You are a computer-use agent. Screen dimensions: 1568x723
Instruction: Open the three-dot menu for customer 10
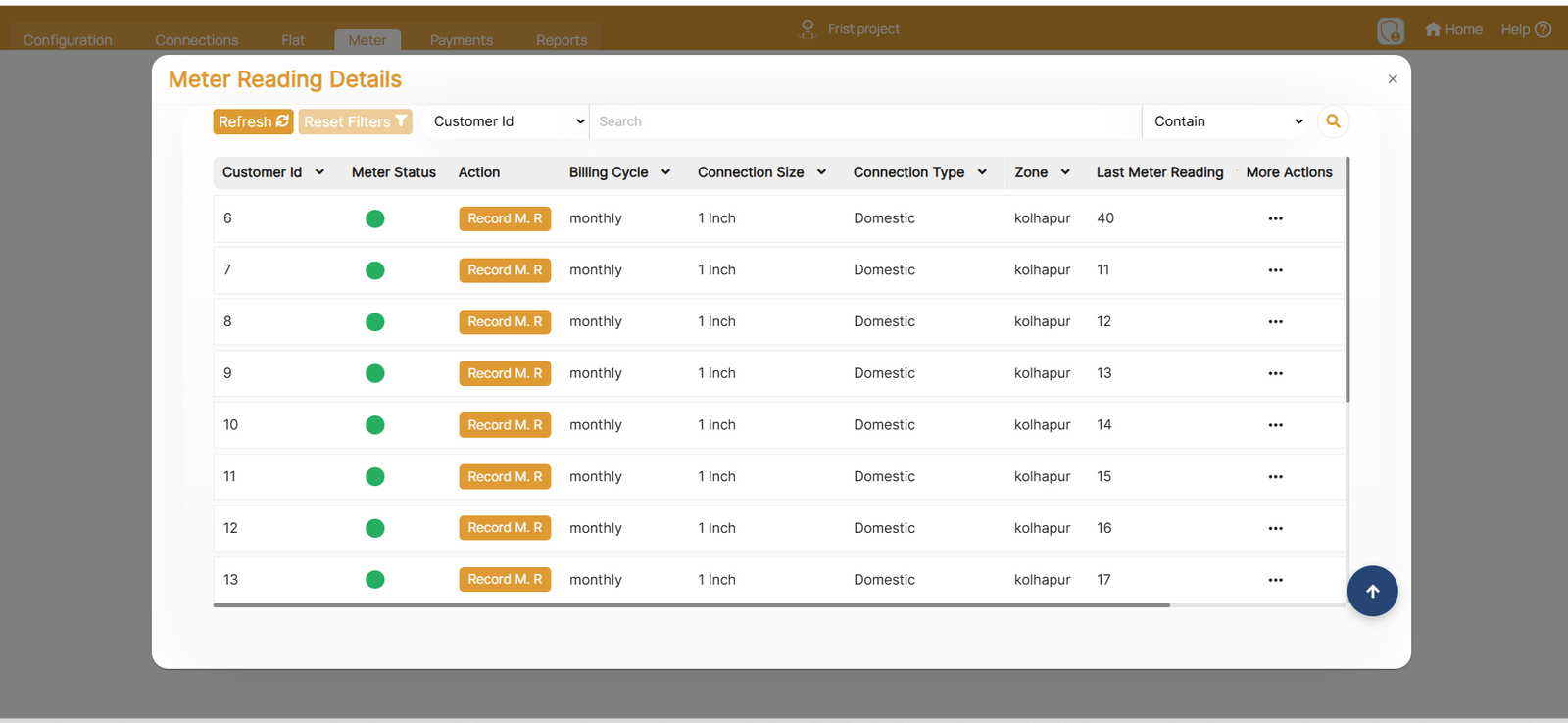1275,425
